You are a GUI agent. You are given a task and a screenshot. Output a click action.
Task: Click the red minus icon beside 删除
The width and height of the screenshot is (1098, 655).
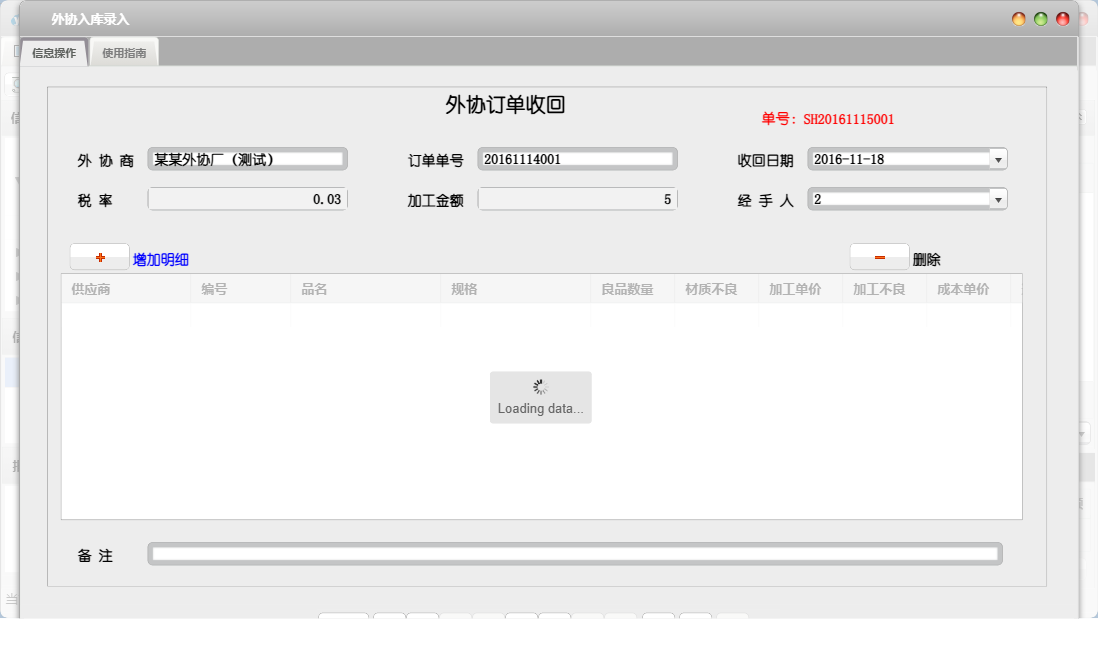pos(878,256)
